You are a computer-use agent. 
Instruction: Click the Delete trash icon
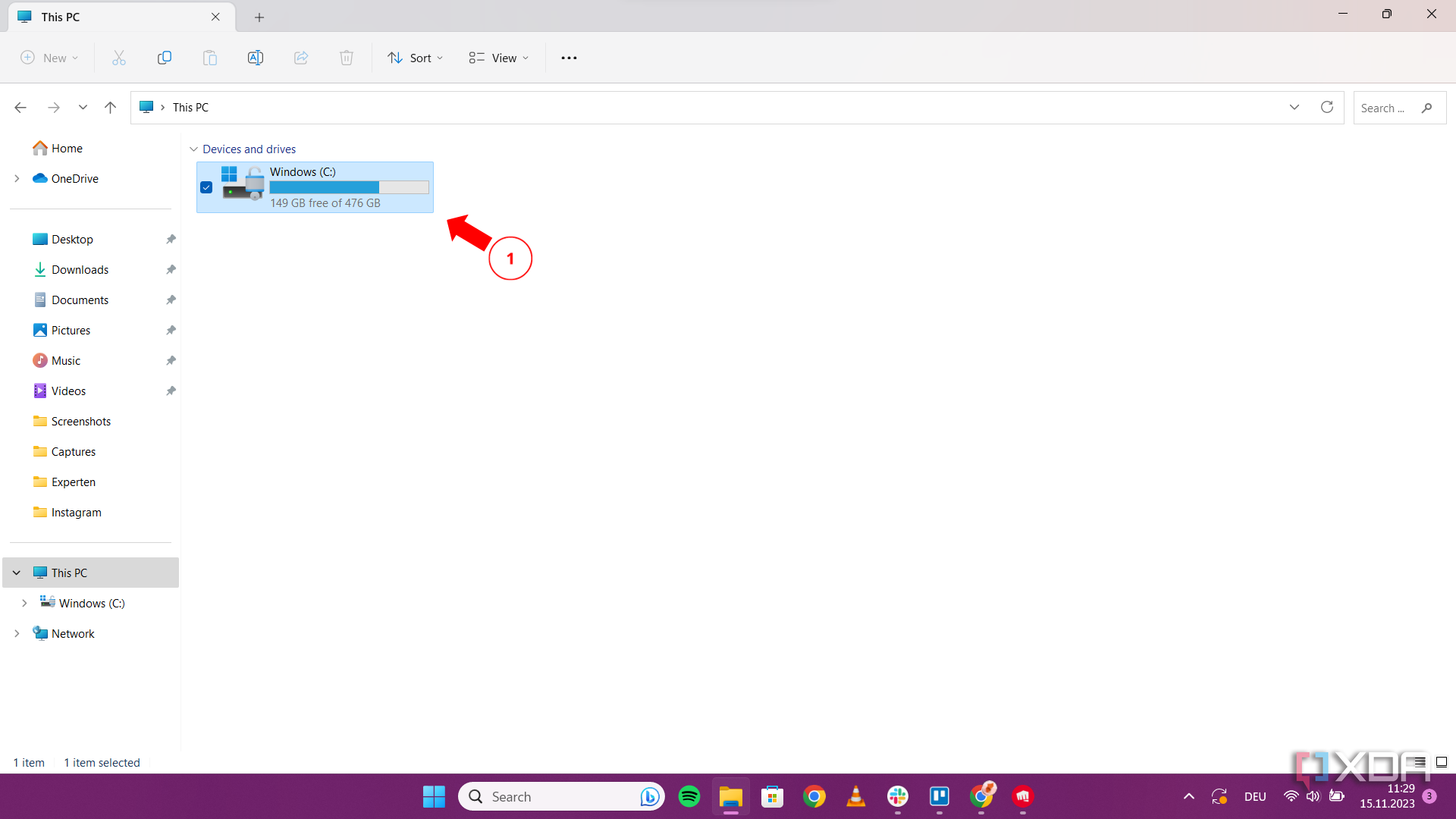pyautogui.click(x=347, y=58)
